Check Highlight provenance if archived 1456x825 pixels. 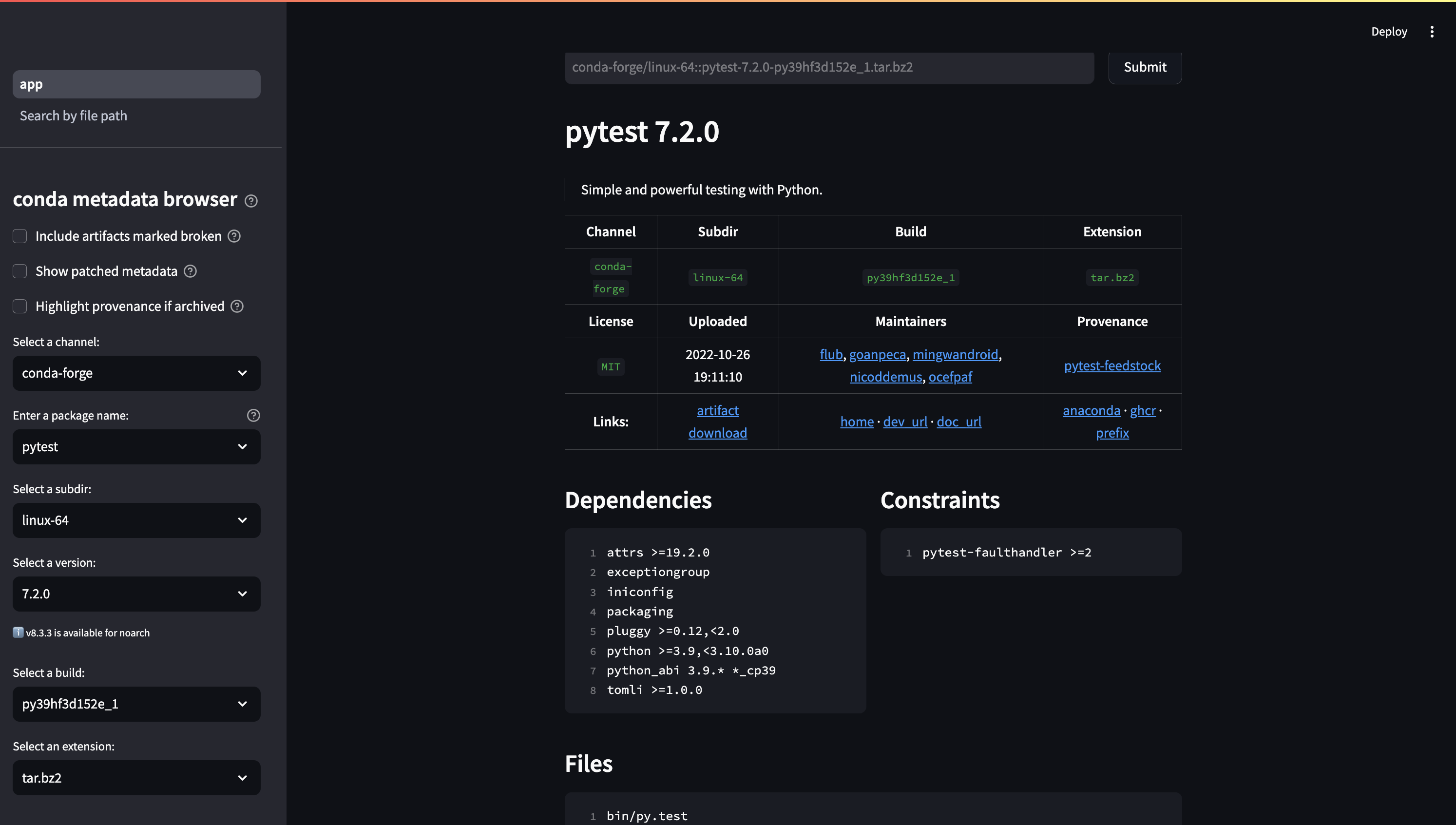(x=20, y=307)
